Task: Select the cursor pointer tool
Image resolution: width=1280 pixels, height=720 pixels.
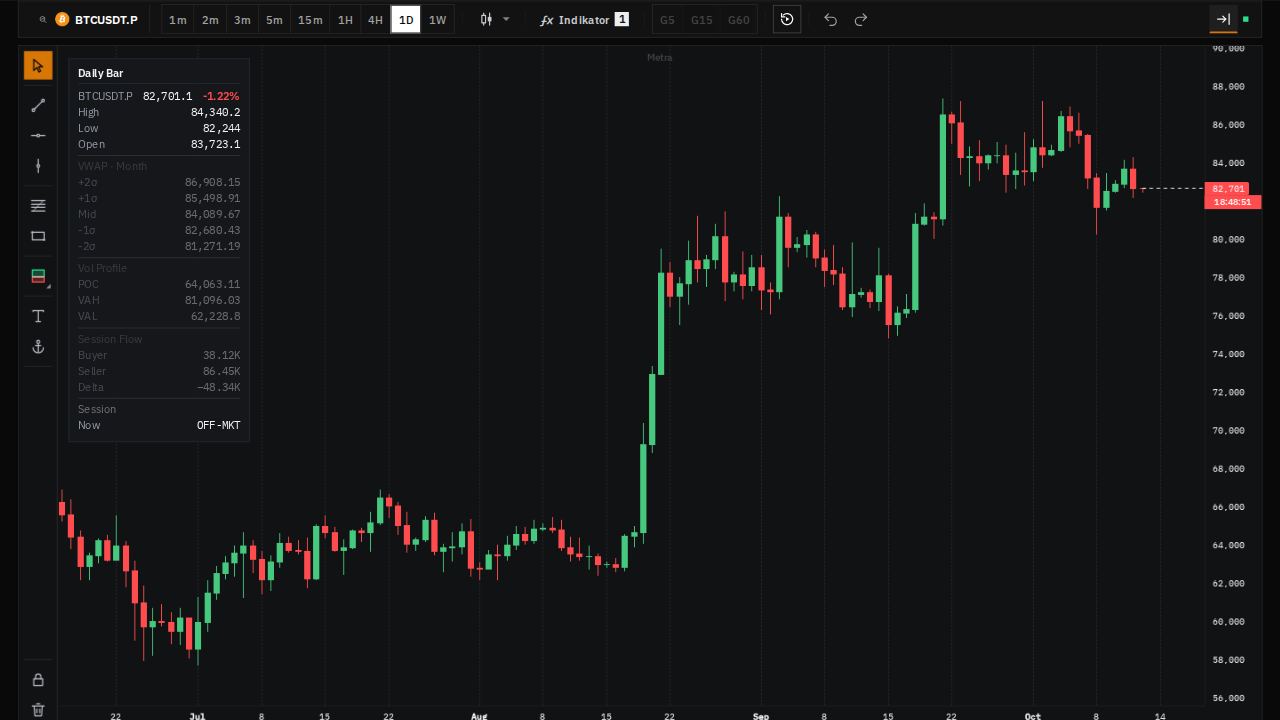Action: pyautogui.click(x=38, y=66)
